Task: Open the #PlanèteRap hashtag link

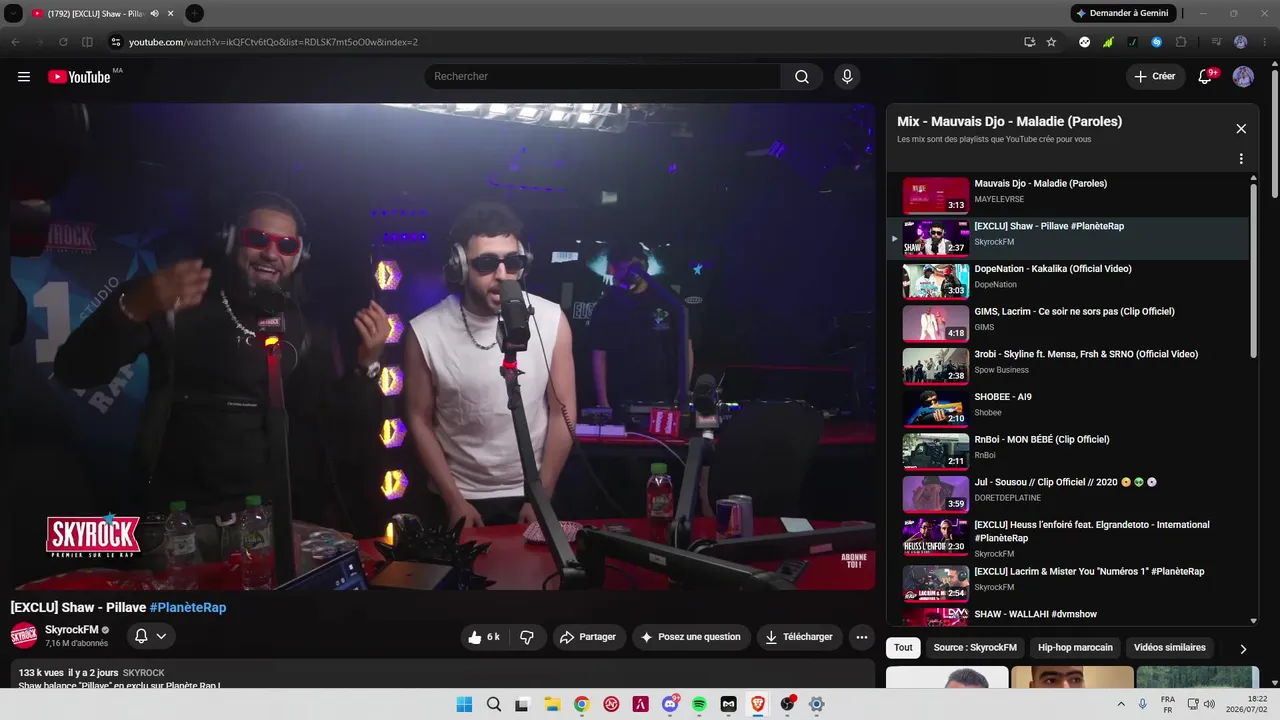Action: pyautogui.click(x=188, y=607)
